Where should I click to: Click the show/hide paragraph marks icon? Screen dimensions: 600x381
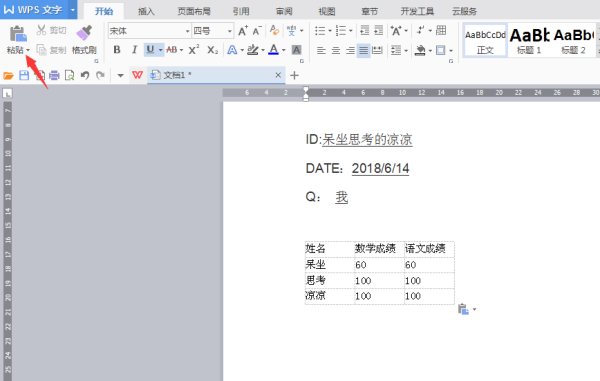(421, 30)
